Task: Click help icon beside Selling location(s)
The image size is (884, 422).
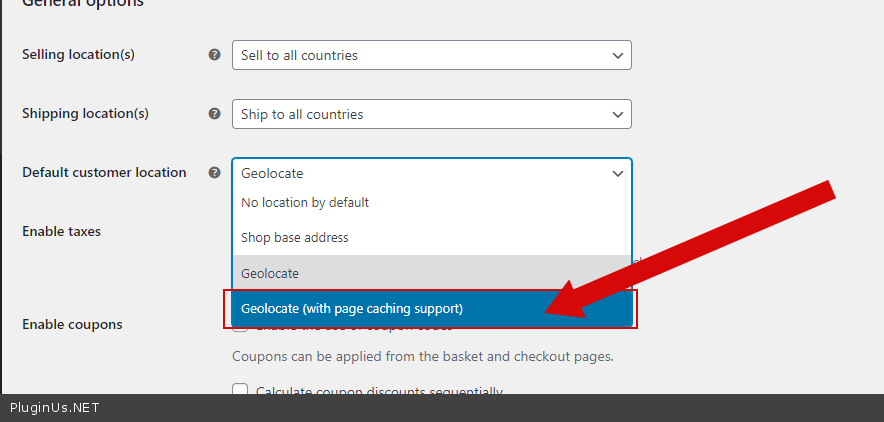Action: [x=214, y=55]
